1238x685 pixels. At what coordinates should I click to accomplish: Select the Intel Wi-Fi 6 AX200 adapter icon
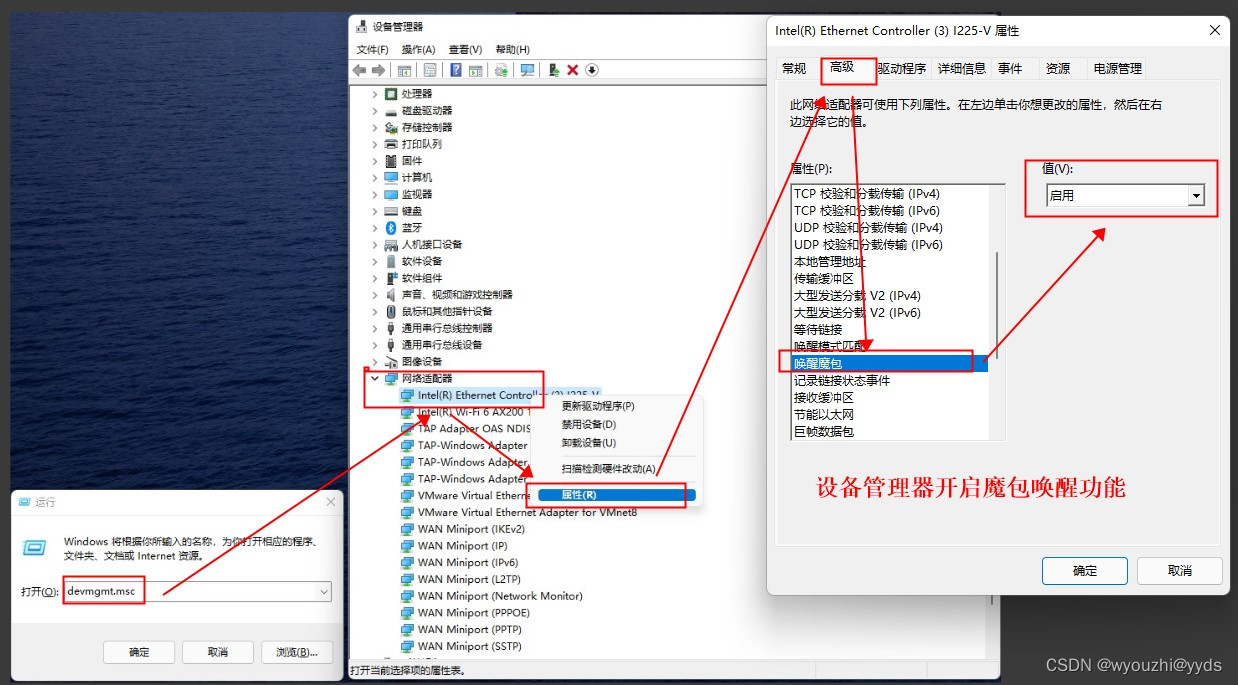click(x=409, y=411)
